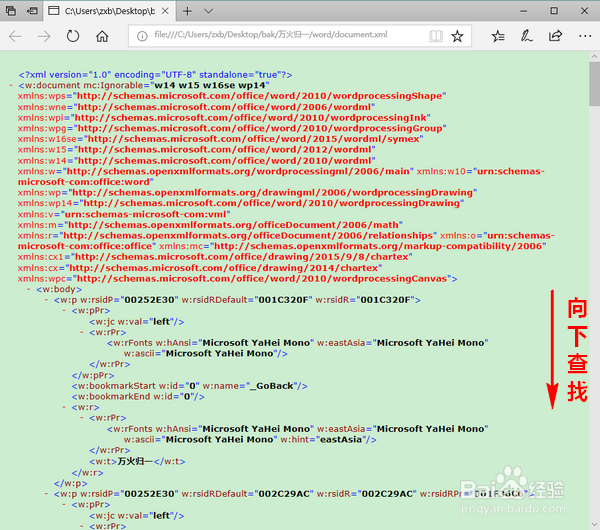
Task: Open Settings and more menu
Action: click(585, 36)
